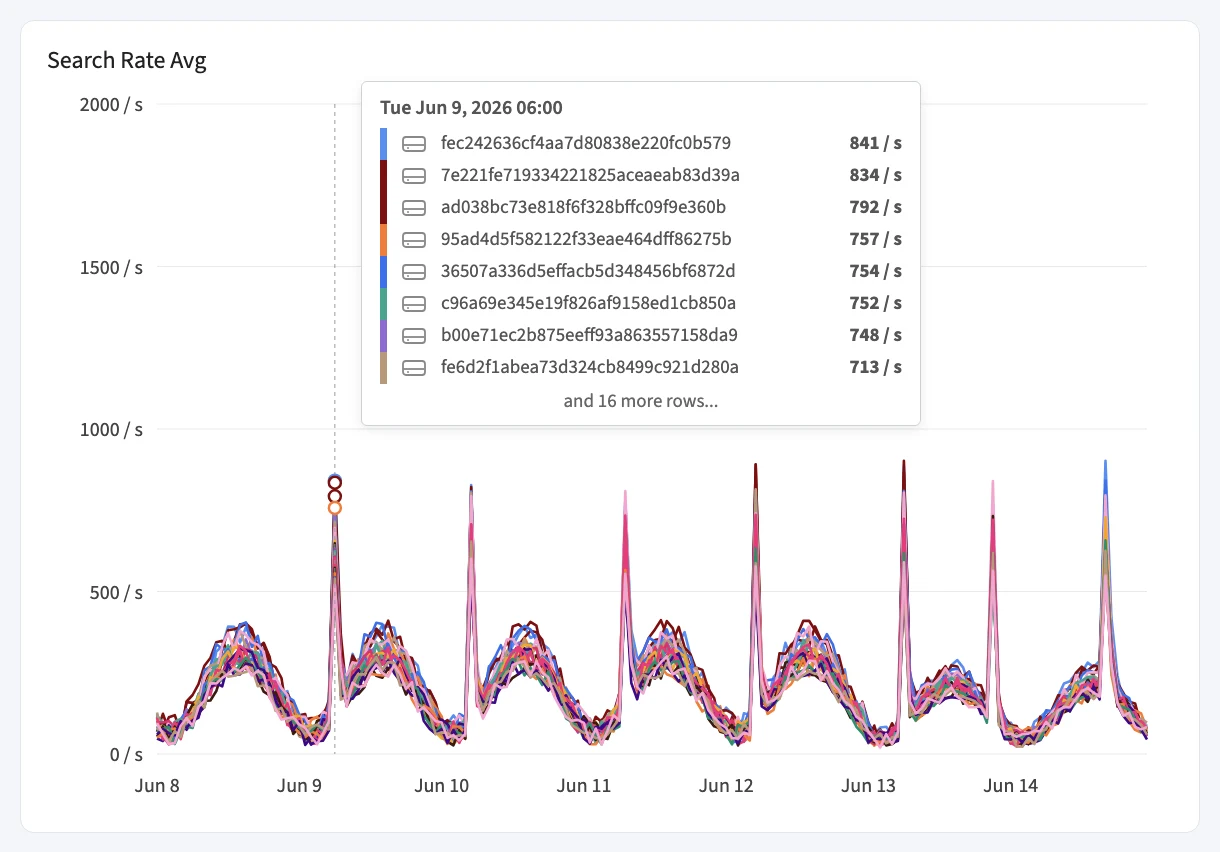Click the green swatch for c96a69e345e19f826af9158ed1cb850a
Image resolution: width=1220 pixels, height=852 pixels.
[383, 303]
